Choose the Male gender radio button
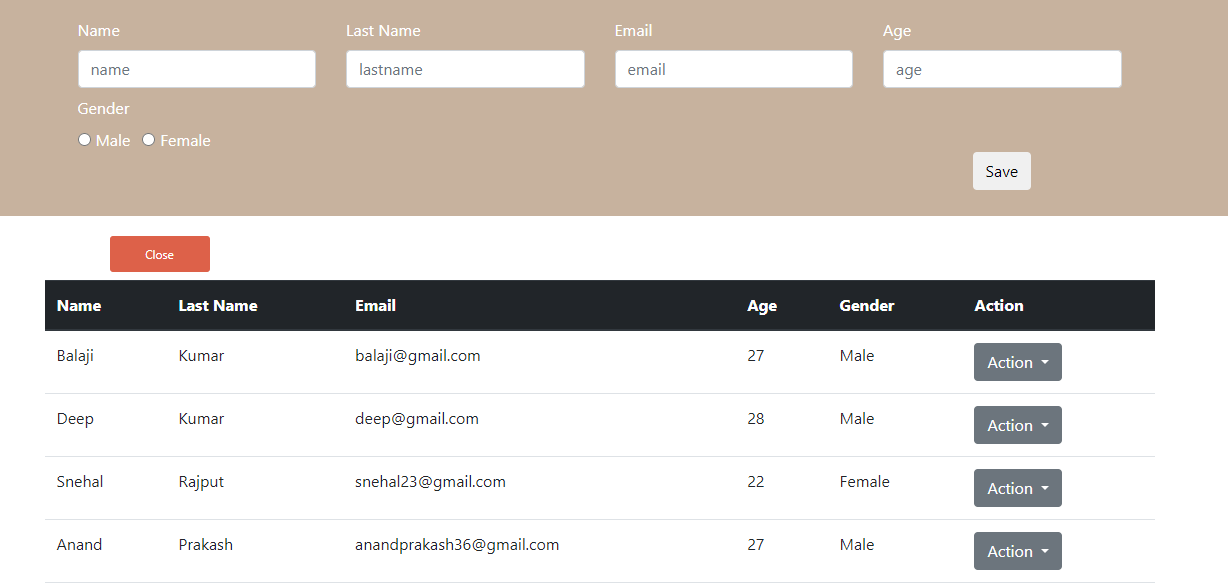The image size is (1228, 584). [85, 140]
